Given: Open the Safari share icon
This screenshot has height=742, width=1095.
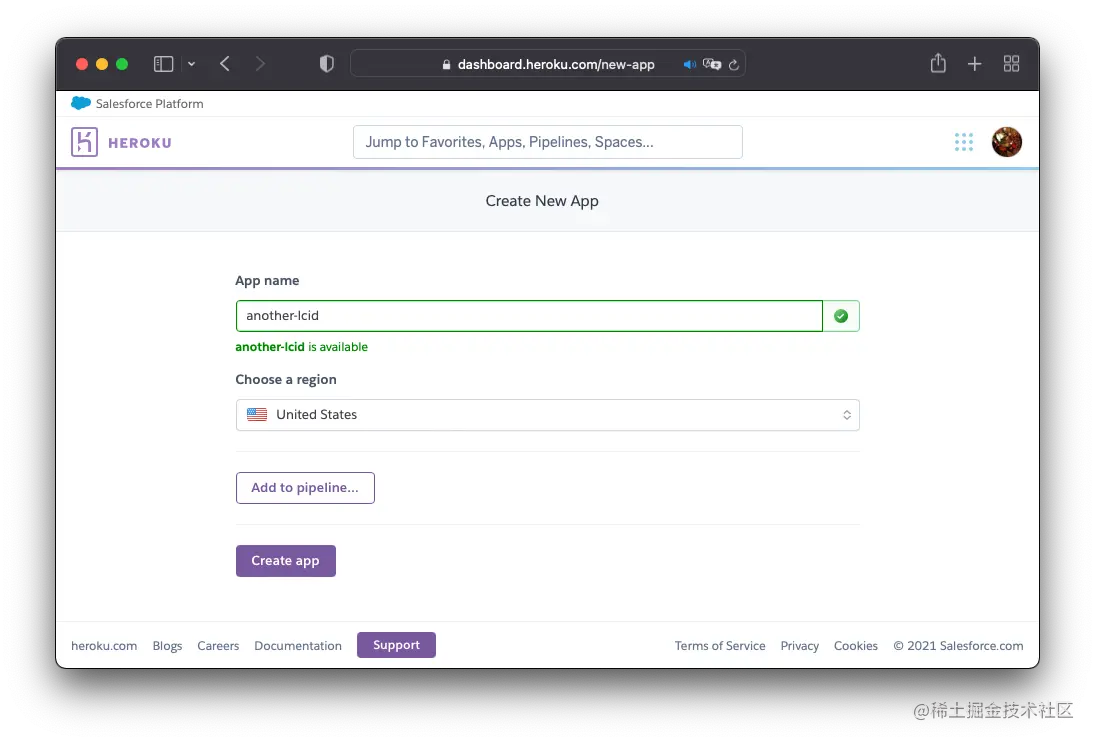Looking at the screenshot, I should 938,63.
